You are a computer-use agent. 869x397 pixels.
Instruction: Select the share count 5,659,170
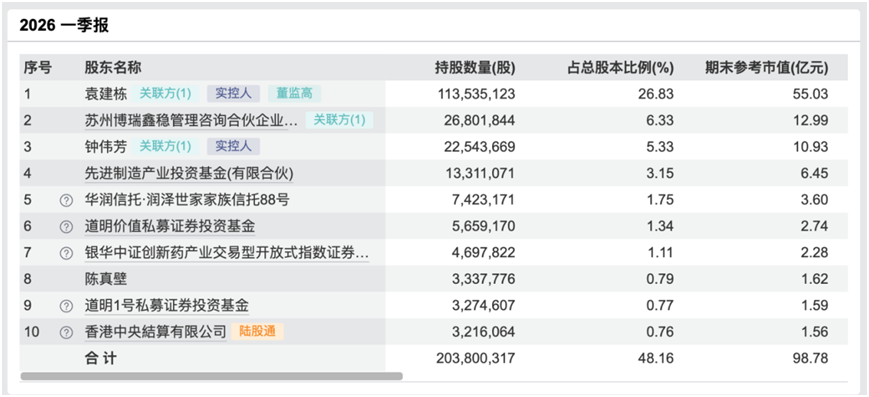(484, 227)
